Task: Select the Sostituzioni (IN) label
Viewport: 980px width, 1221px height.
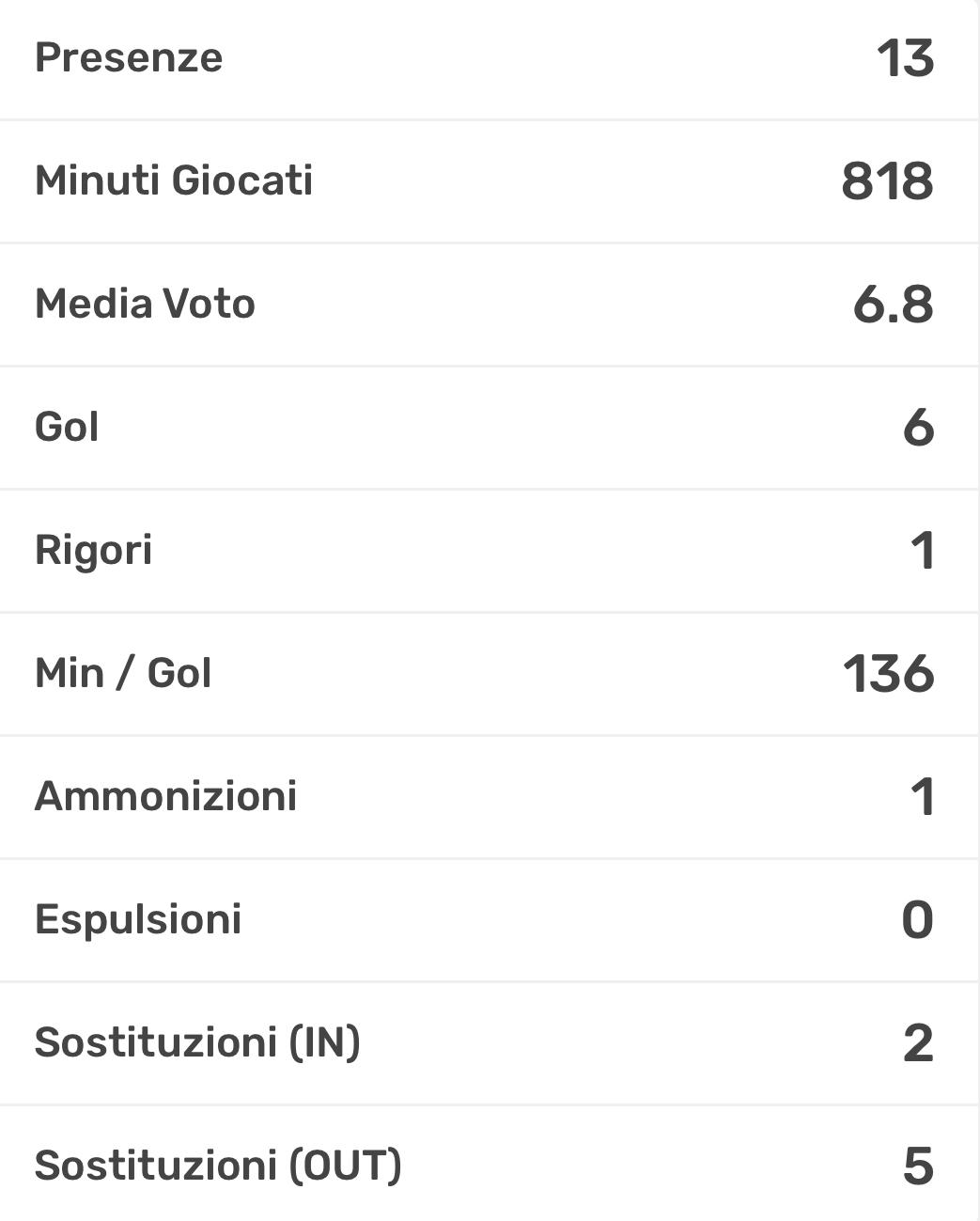Action: click(x=197, y=1042)
